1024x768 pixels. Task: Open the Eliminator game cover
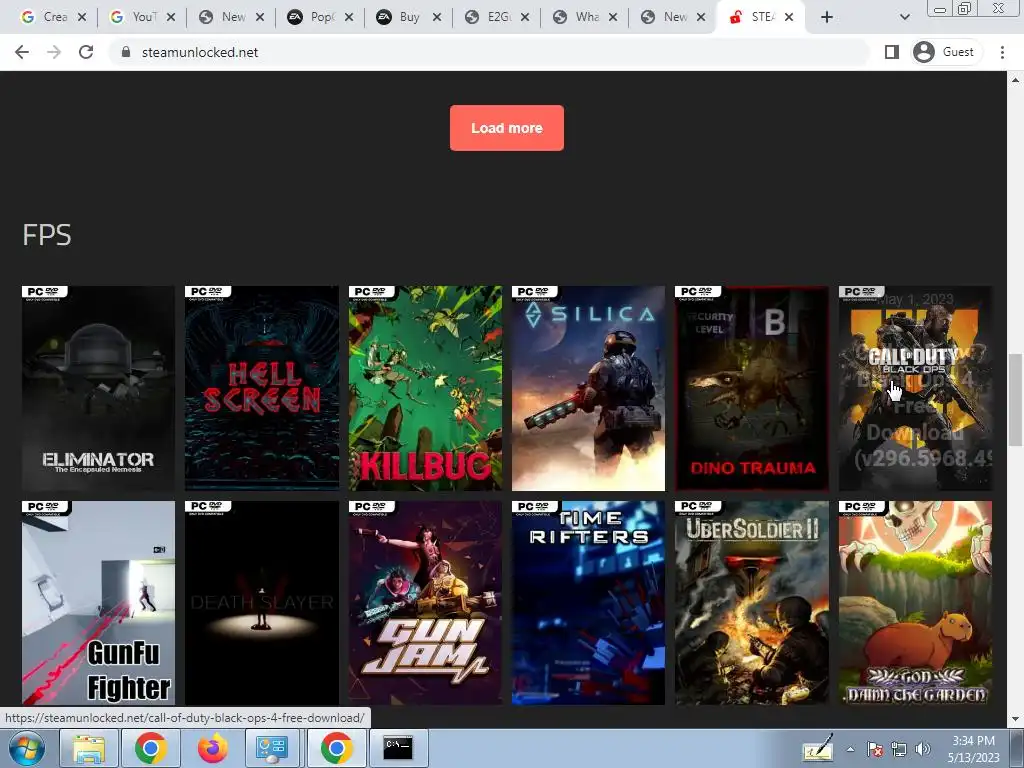98,388
